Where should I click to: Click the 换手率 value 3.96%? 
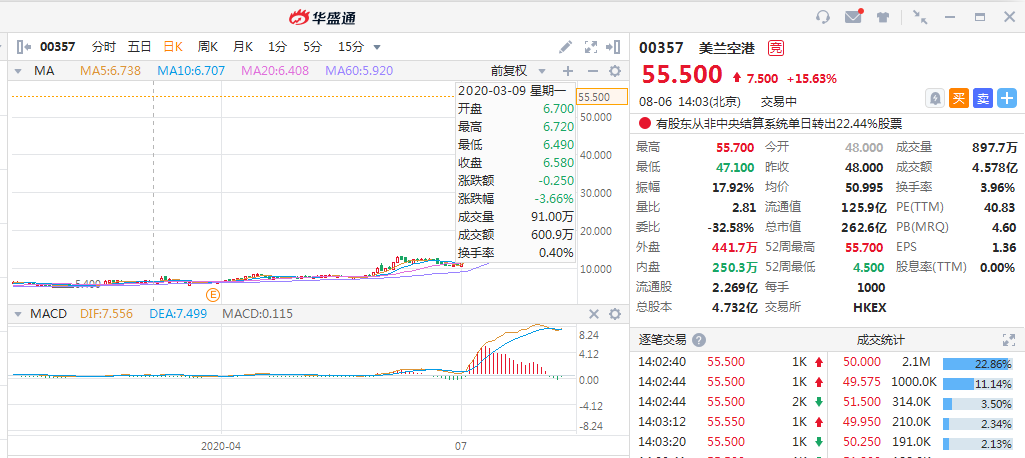997,187
